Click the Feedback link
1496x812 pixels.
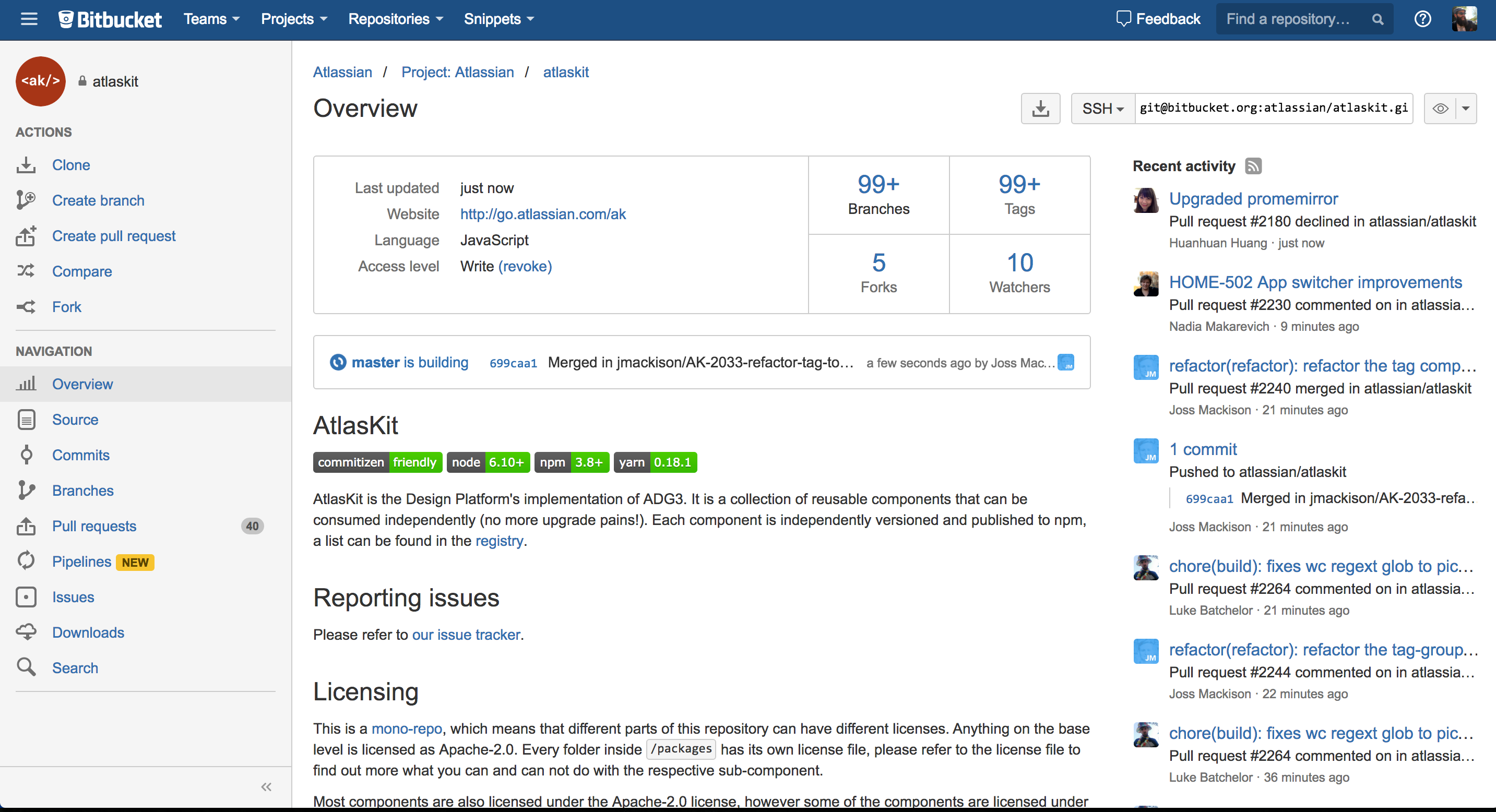pos(1159,19)
